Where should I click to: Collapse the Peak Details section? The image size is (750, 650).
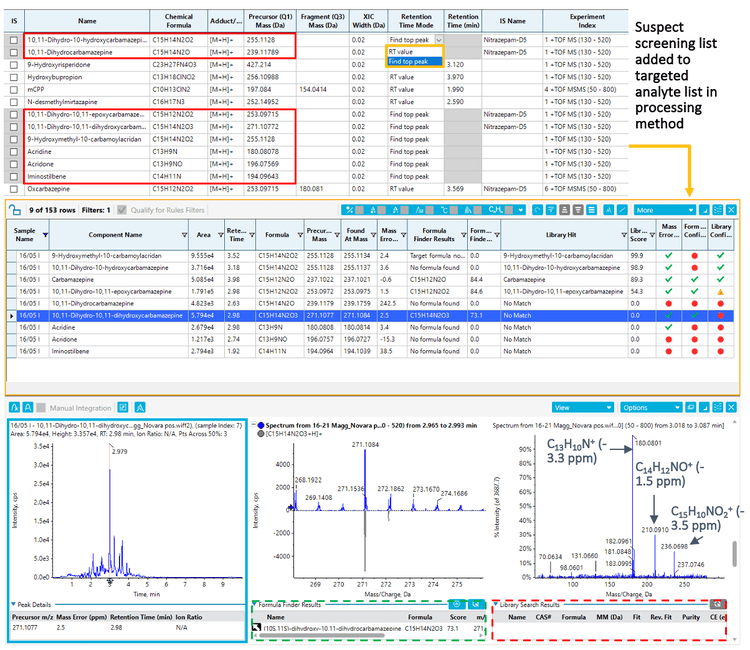click(x=14, y=605)
